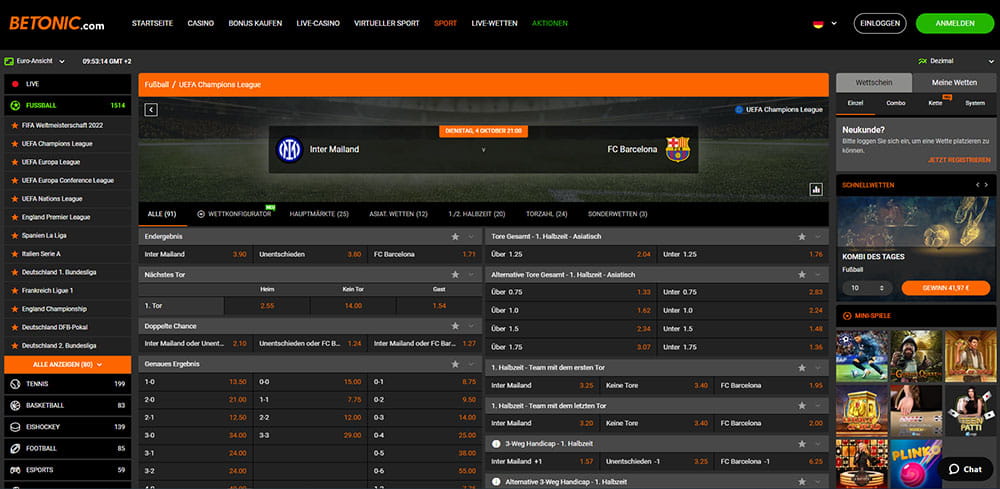Show next Schnellwetten with right arrow
The width and height of the screenshot is (1000, 489).
click(988, 185)
